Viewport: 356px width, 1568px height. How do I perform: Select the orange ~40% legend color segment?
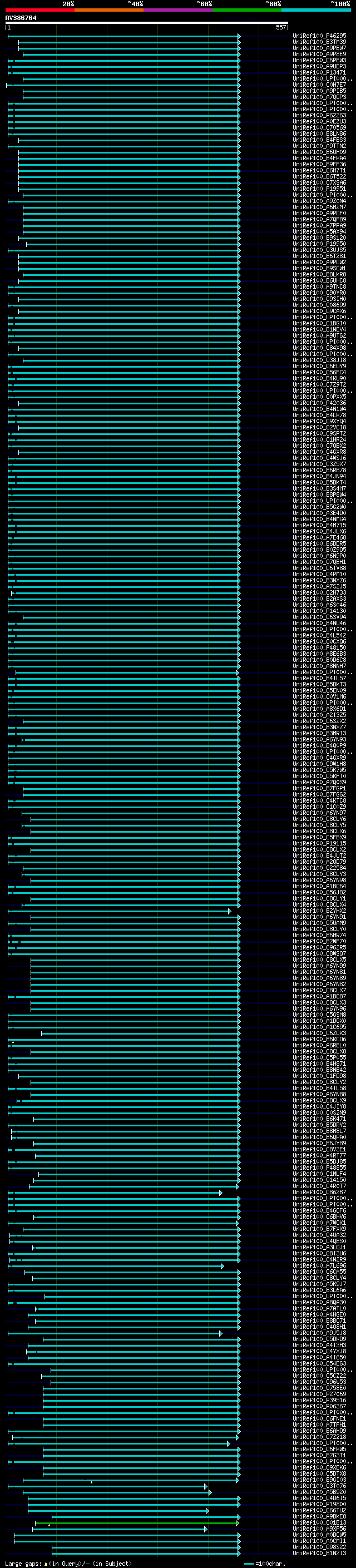click(110, 10)
